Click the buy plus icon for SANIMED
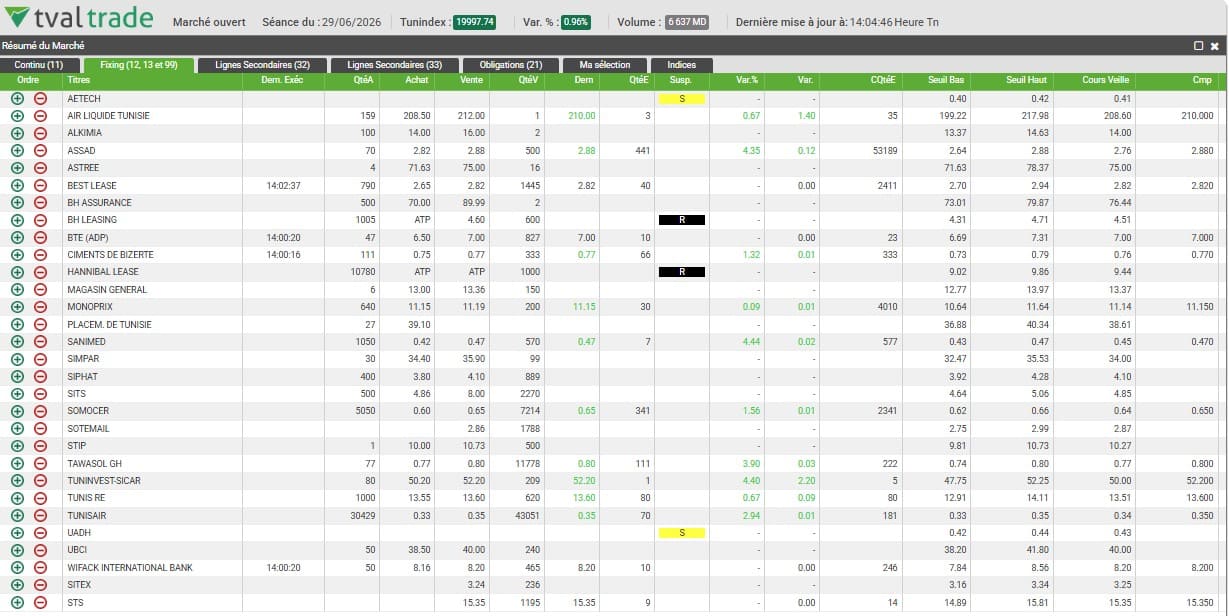Screen dimensions: 1229x616 [x=17, y=342]
